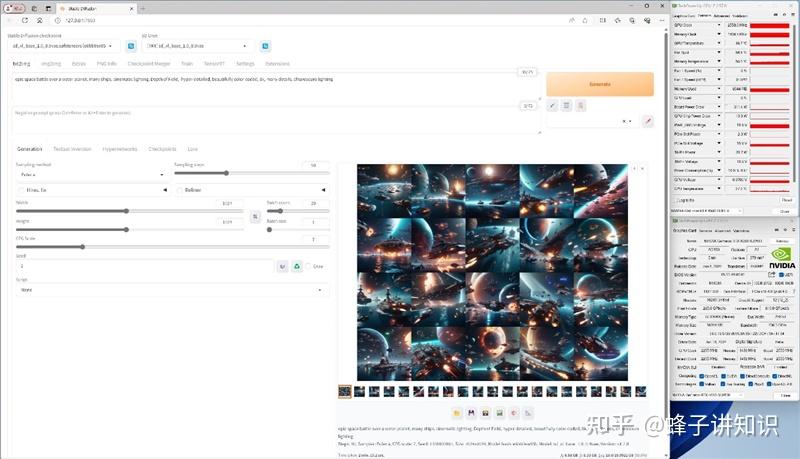Screen dimensions: 800x459
Task: Read generation parameters arrow icon under Generate
Action: tap(552, 106)
